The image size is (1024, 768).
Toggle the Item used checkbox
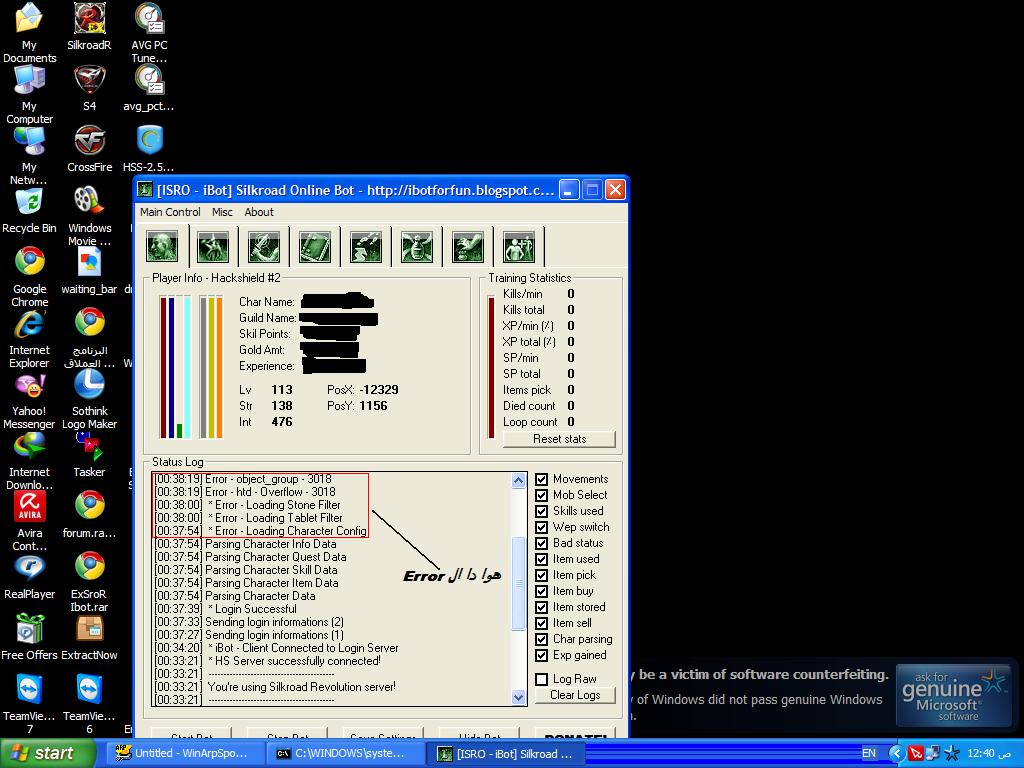point(541,559)
